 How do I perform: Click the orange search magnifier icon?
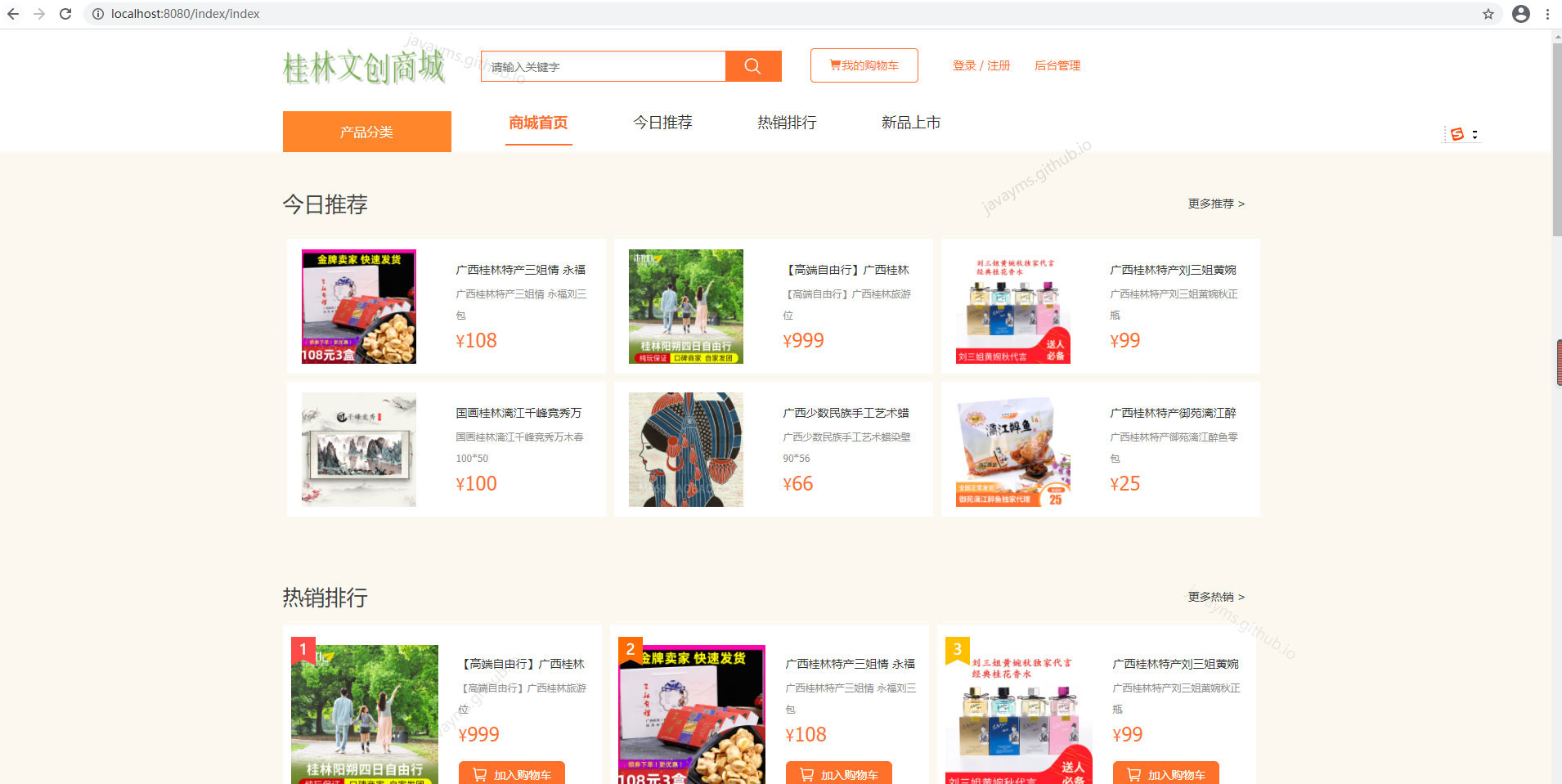752,66
